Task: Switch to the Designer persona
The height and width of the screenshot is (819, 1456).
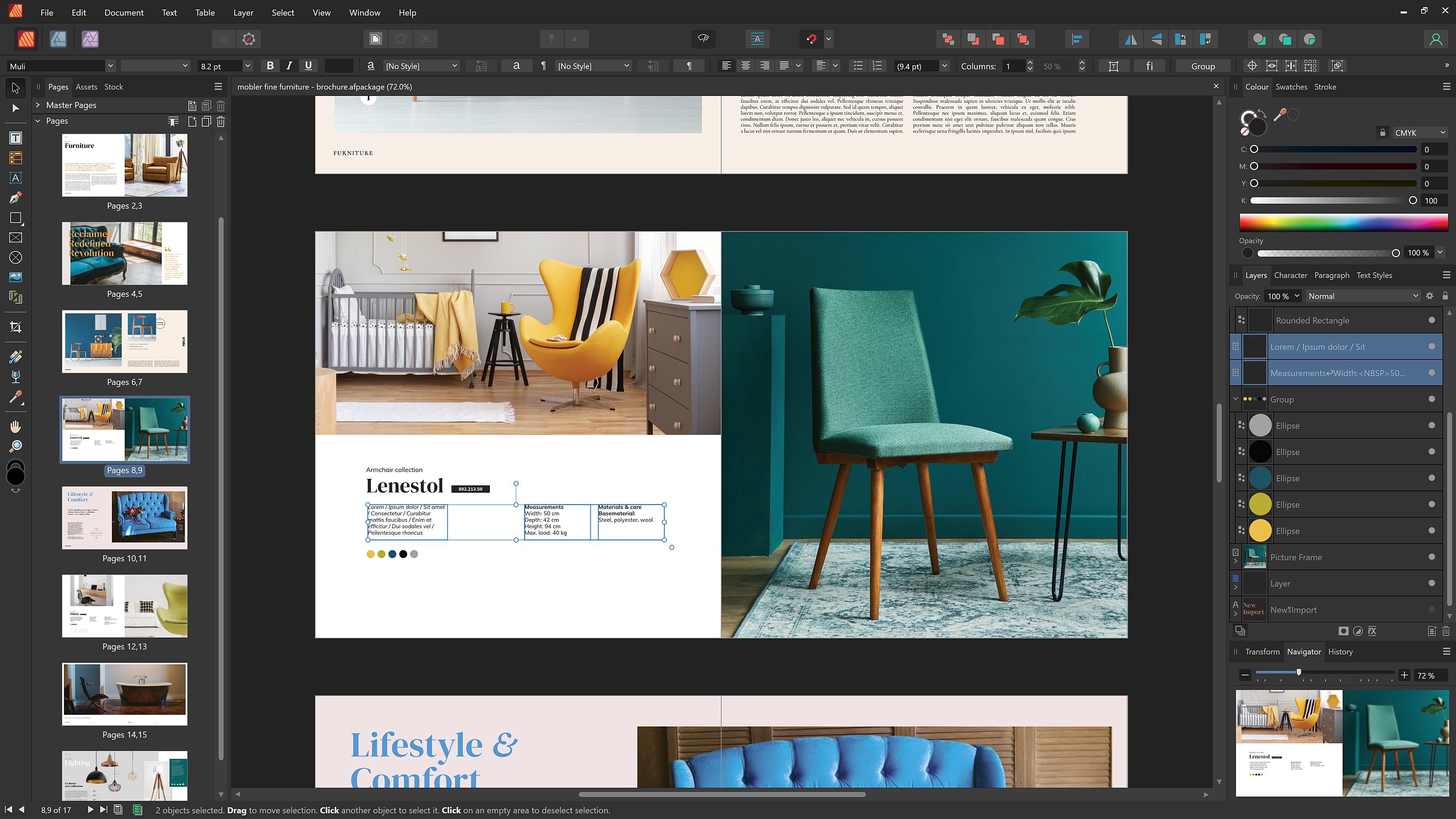Action: click(58, 39)
